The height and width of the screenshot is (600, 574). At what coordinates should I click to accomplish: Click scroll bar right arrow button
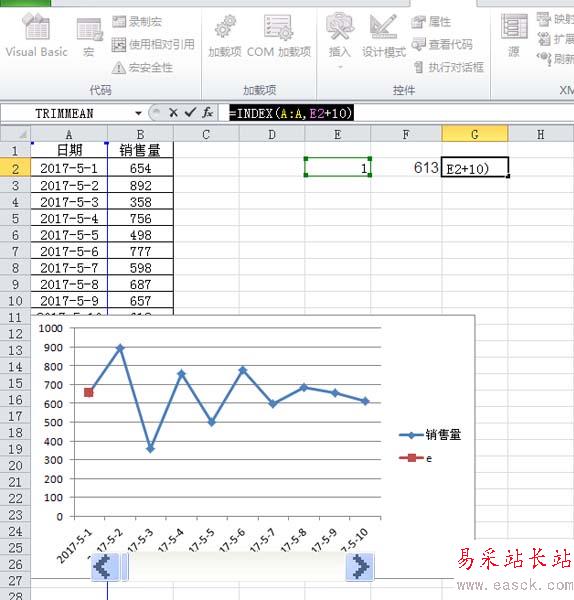[360, 566]
